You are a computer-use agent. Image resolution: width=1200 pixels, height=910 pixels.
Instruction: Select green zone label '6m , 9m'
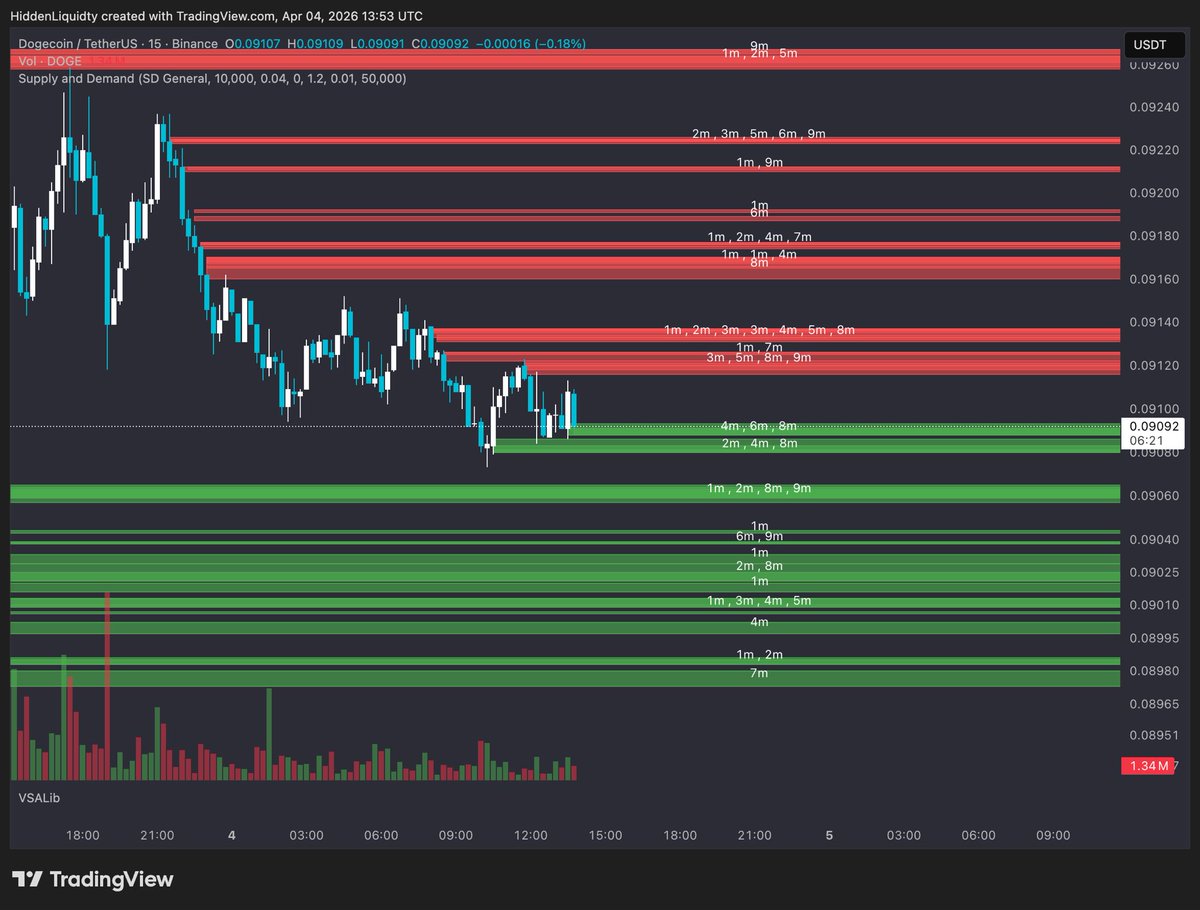pos(759,537)
